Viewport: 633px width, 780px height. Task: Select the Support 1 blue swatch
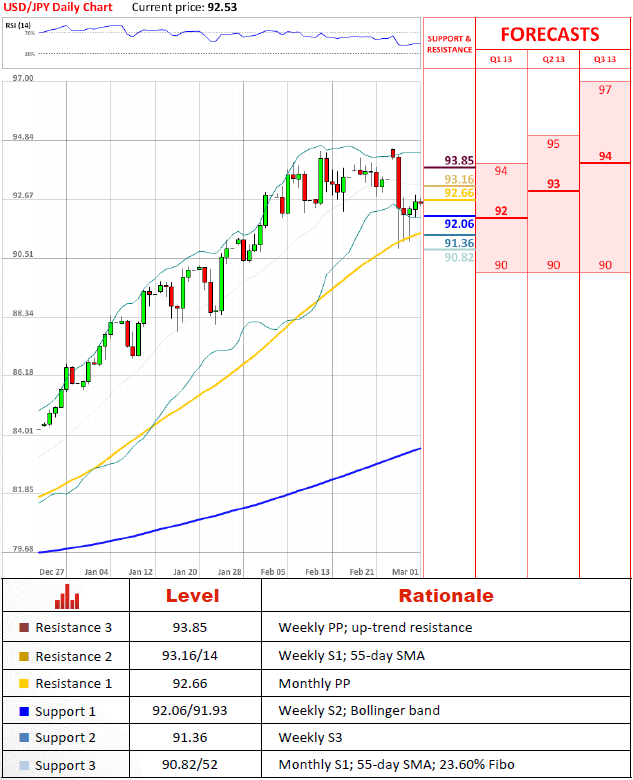(24, 711)
